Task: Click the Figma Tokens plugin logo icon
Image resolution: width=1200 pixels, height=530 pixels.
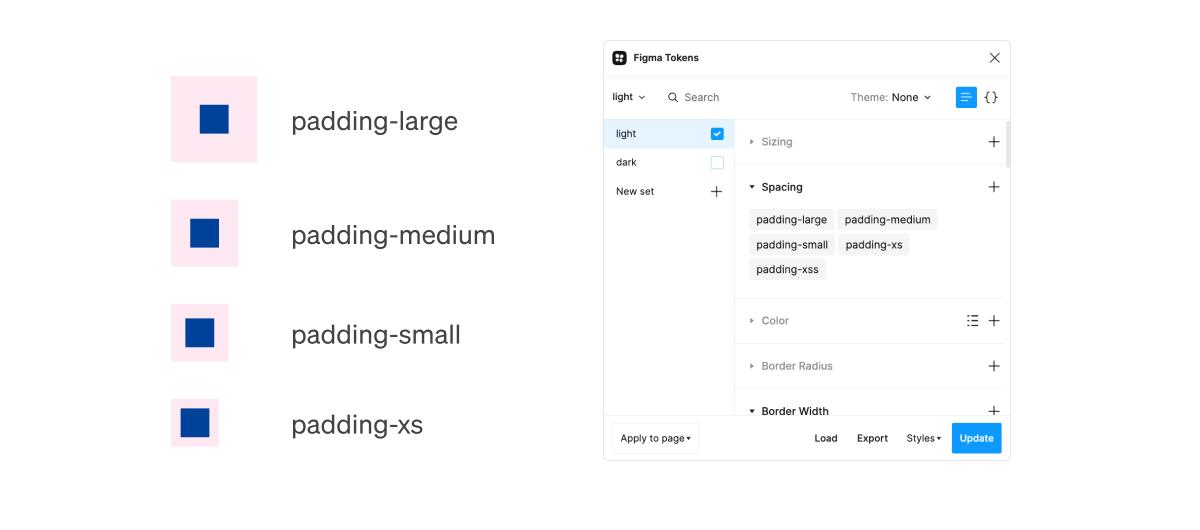Action: (619, 58)
